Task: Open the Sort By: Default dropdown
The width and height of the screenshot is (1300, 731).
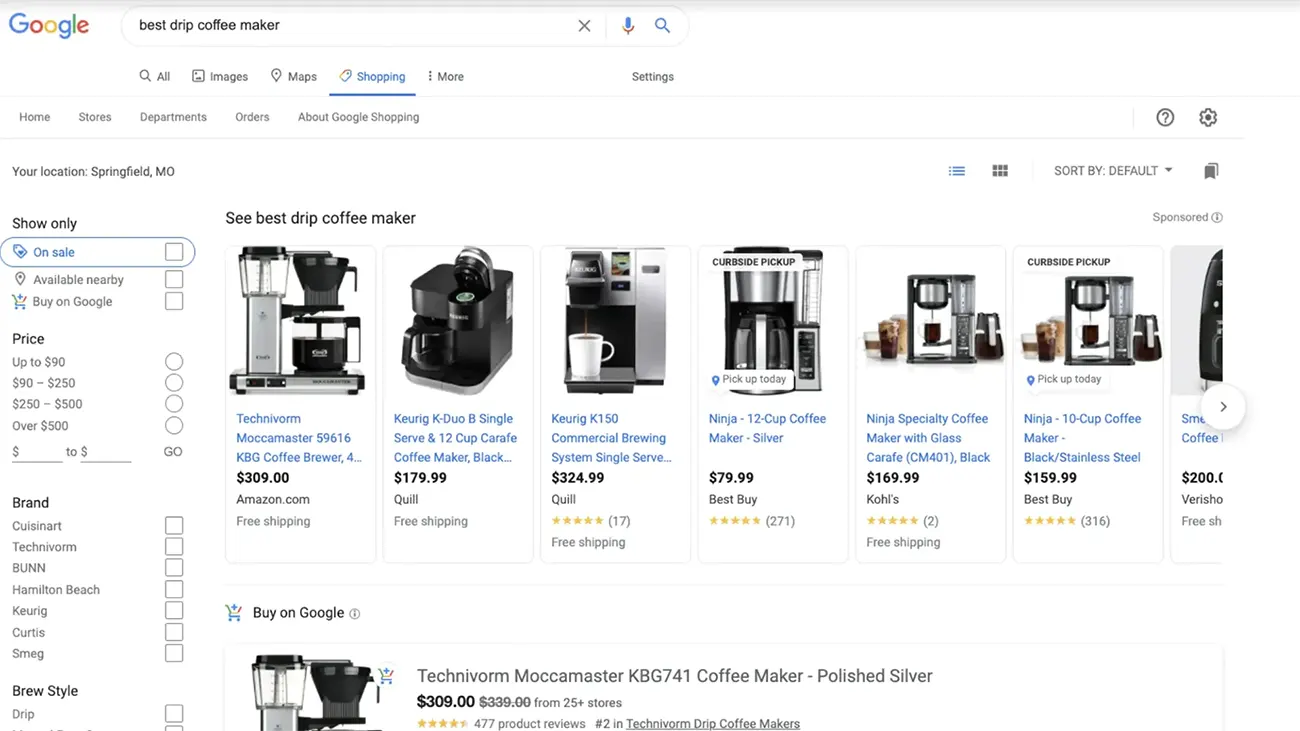Action: (x=1113, y=171)
